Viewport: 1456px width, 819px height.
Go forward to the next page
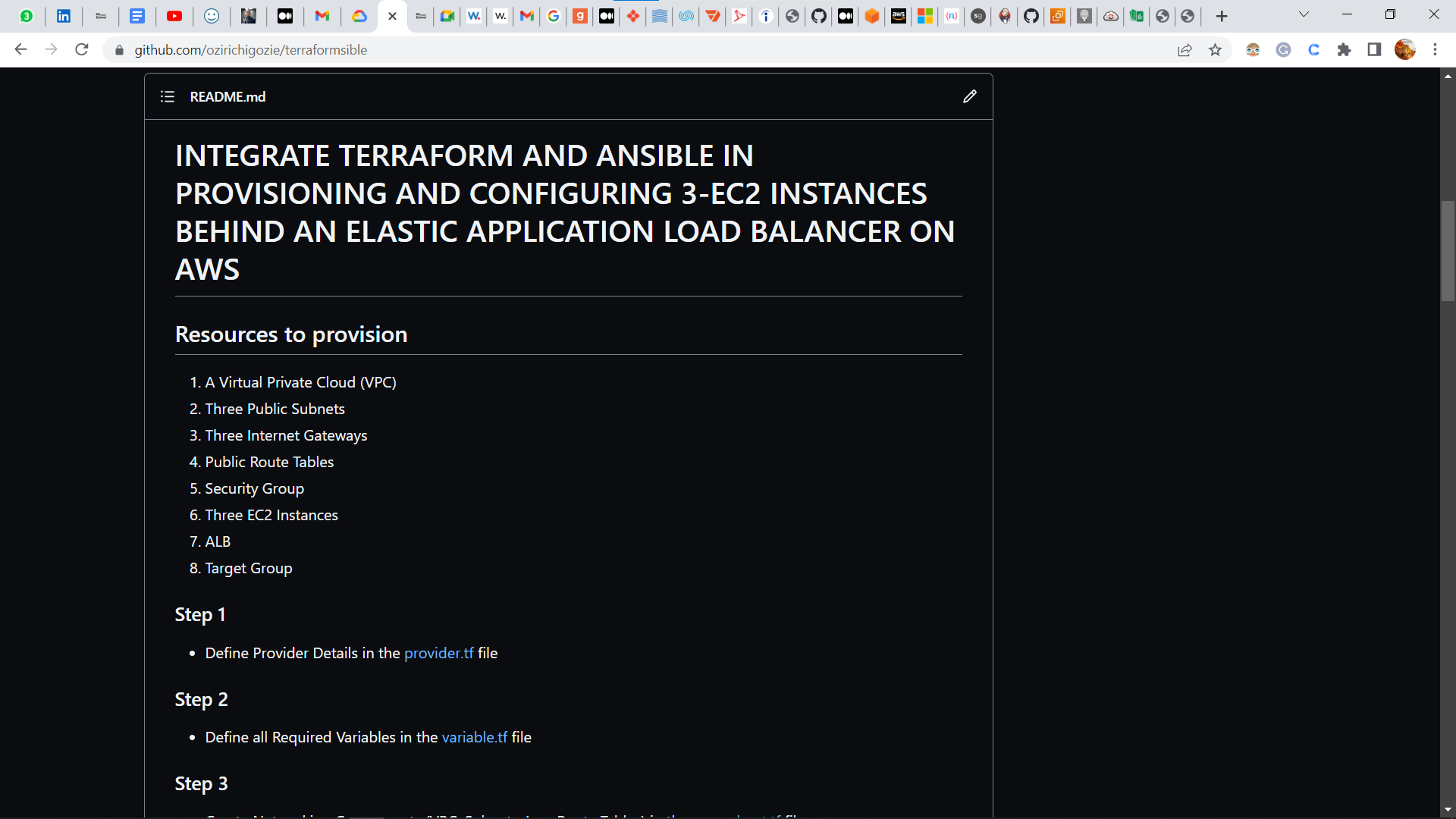click(51, 49)
